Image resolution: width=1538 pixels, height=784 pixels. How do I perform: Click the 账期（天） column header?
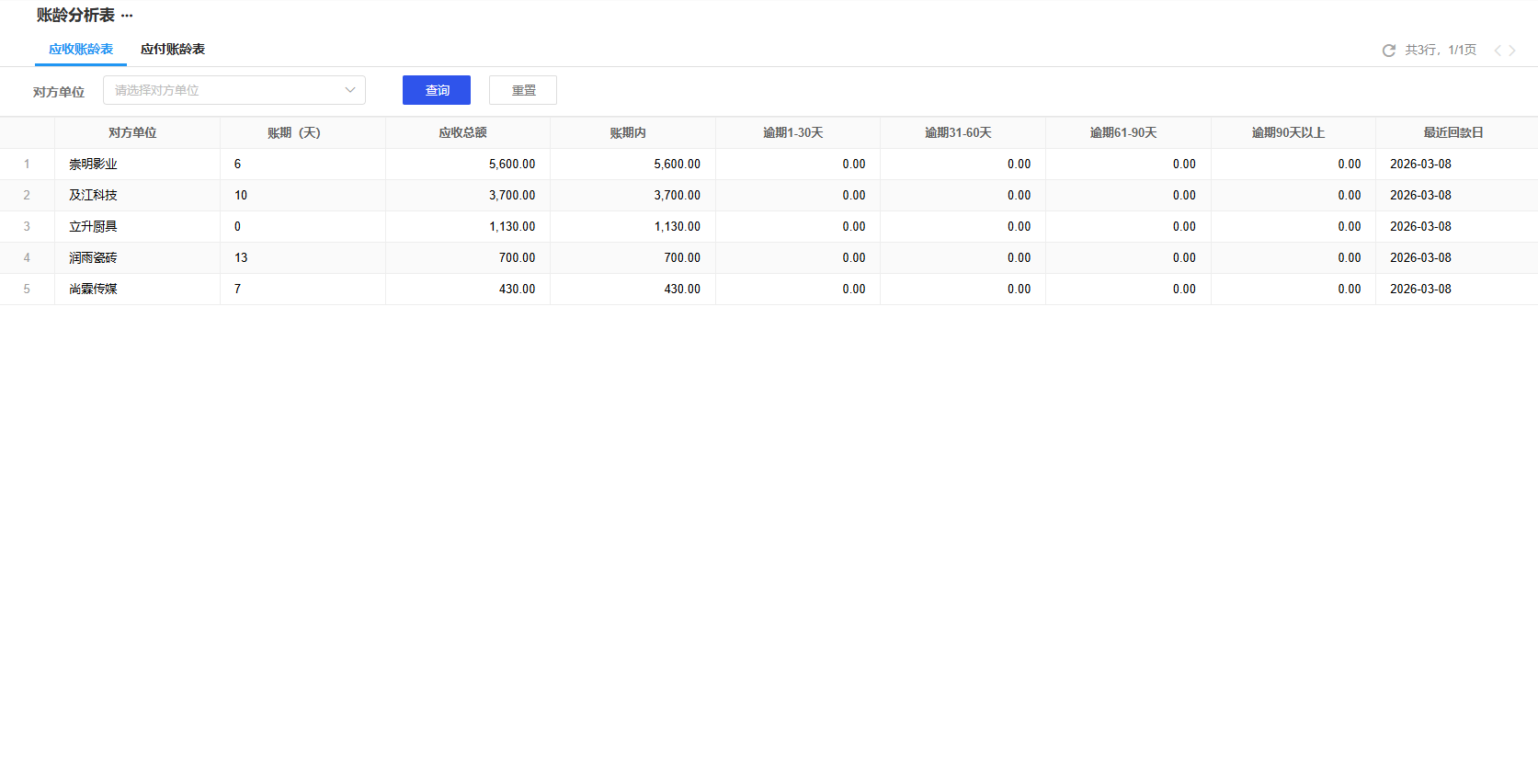click(294, 133)
